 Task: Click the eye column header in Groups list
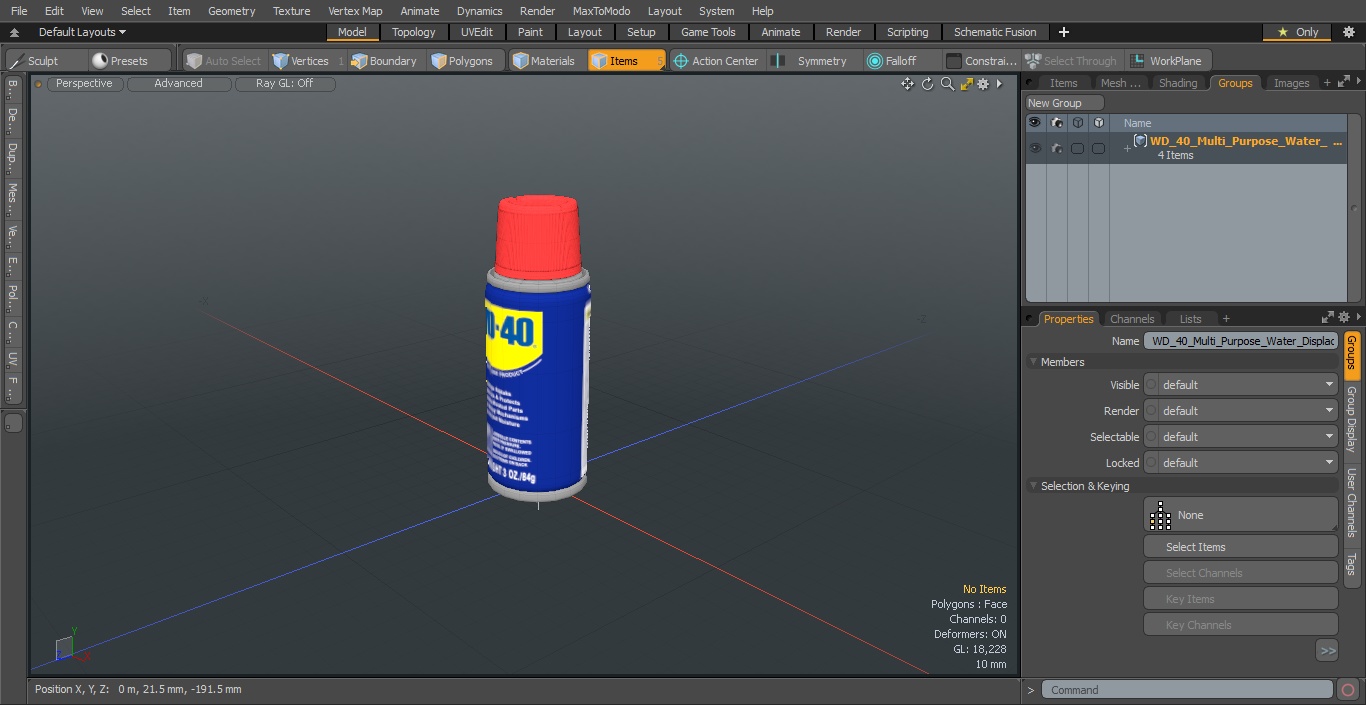point(1034,123)
